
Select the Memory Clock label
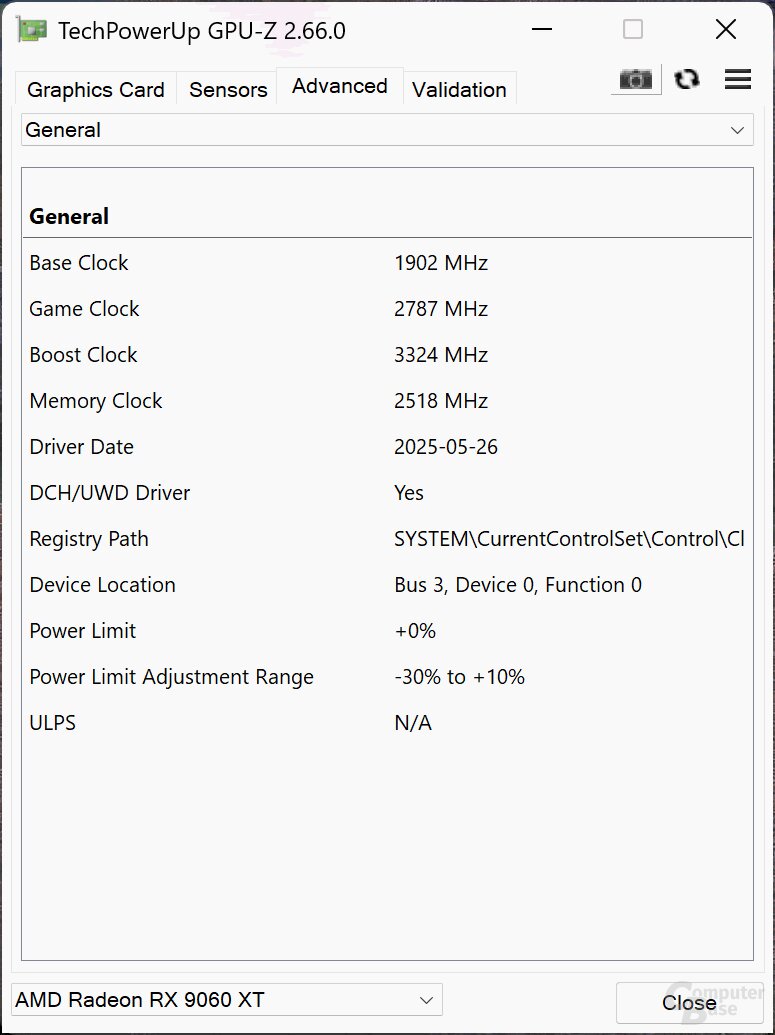(96, 401)
